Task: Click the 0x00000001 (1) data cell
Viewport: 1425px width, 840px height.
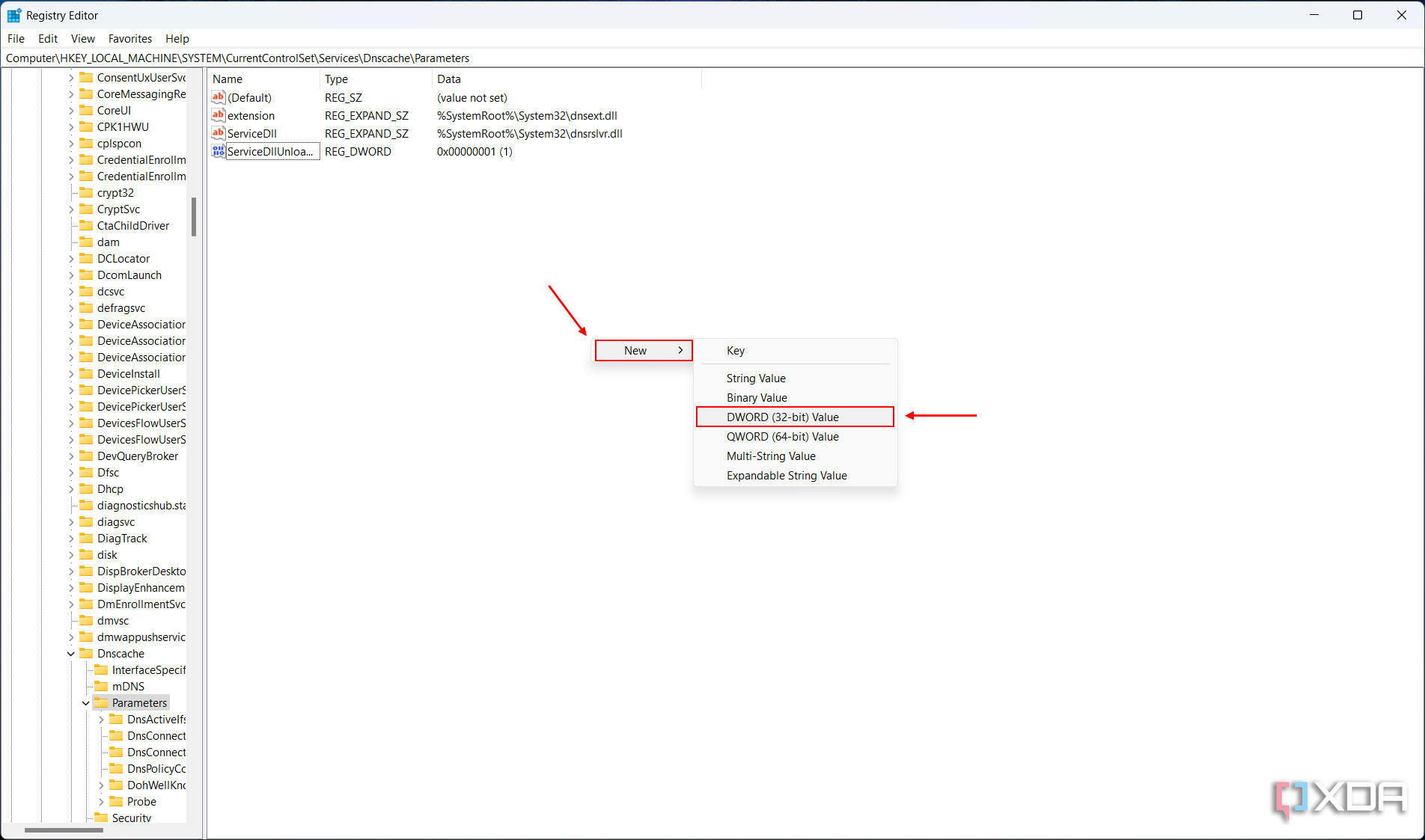Action: [475, 151]
